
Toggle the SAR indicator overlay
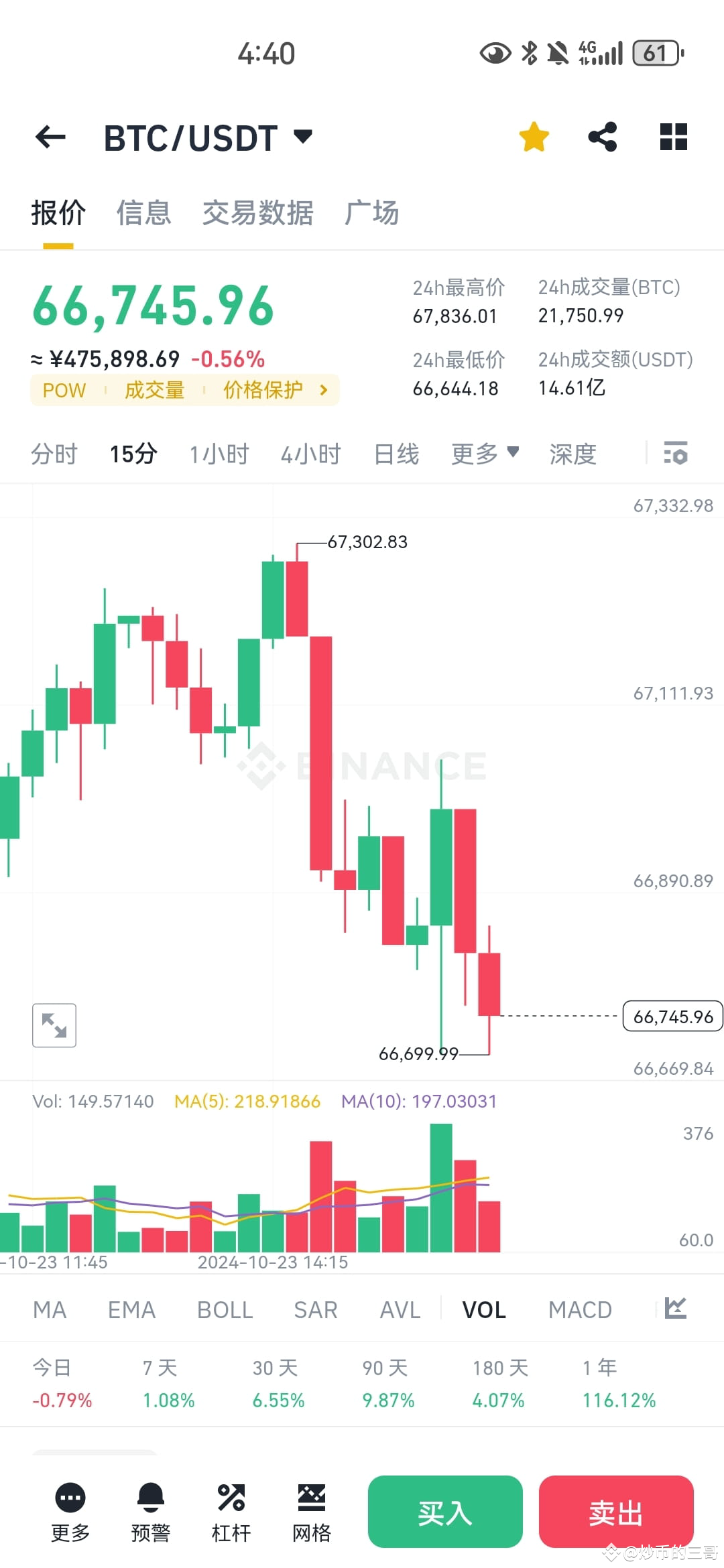tap(316, 1309)
